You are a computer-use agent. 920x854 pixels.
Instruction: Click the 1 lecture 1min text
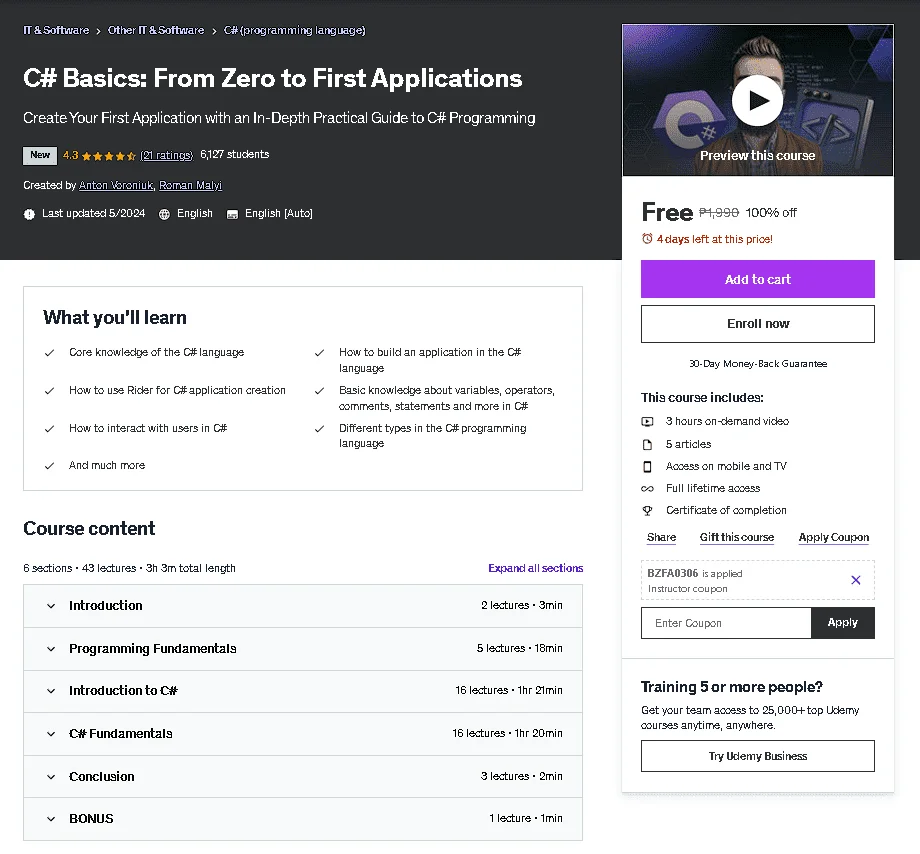tap(526, 819)
